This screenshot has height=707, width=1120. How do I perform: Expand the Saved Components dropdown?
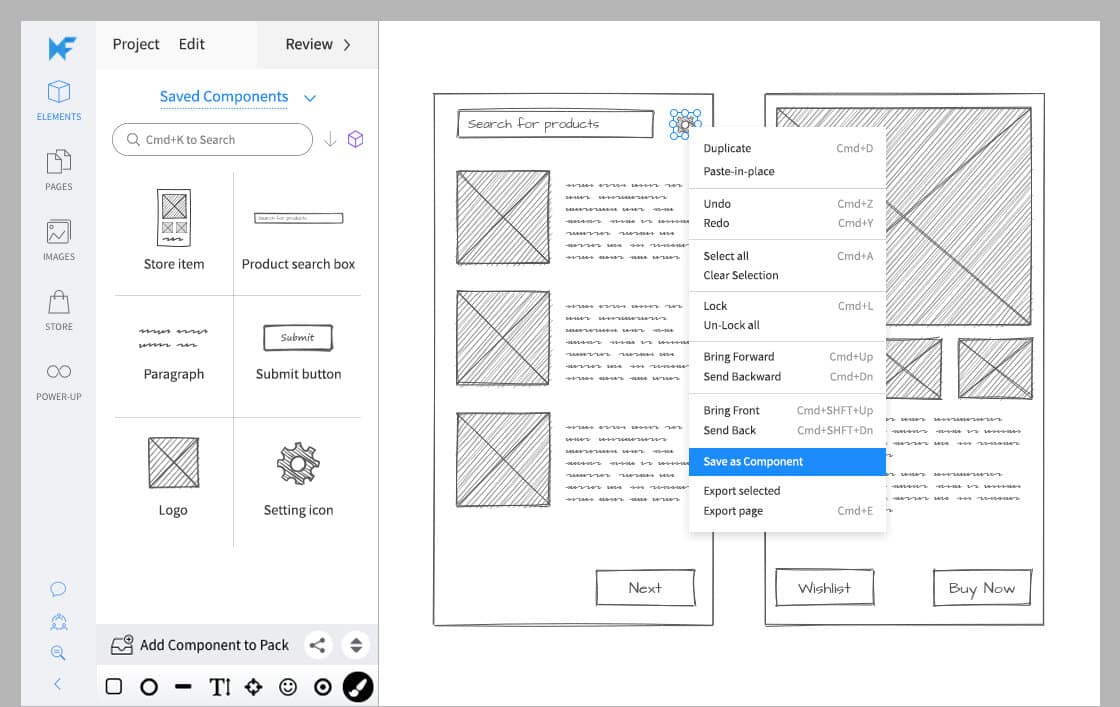click(x=309, y=97)
